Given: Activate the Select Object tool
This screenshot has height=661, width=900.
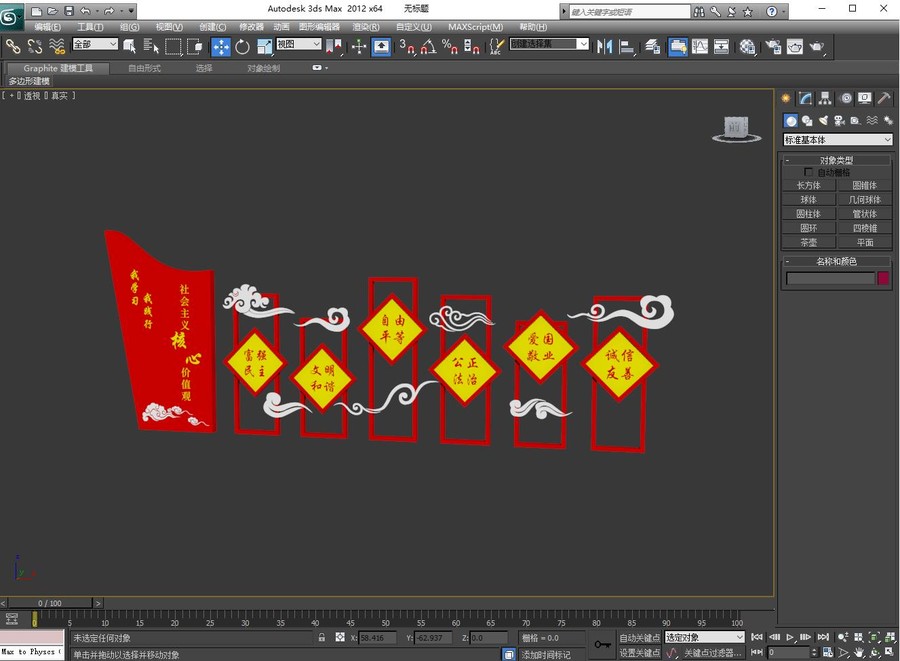Looking at the screenshot, I should point(130,46).
